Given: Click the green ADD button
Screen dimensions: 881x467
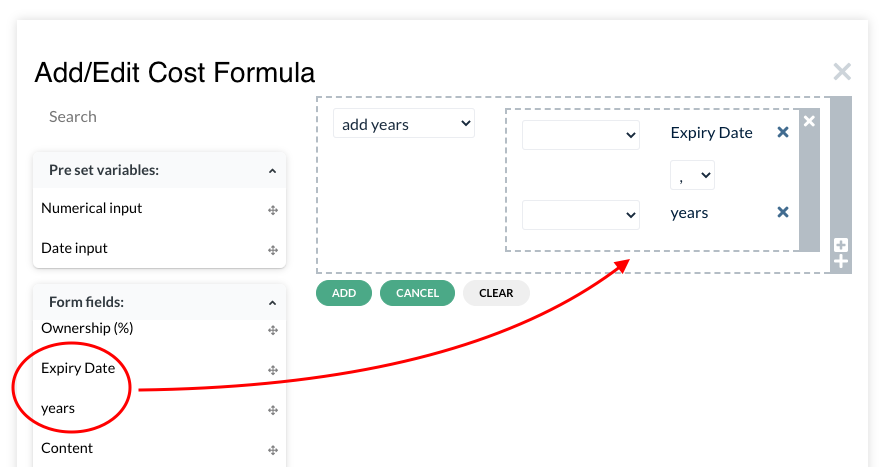Looking at the screenshot, I should tap(344, 293).
